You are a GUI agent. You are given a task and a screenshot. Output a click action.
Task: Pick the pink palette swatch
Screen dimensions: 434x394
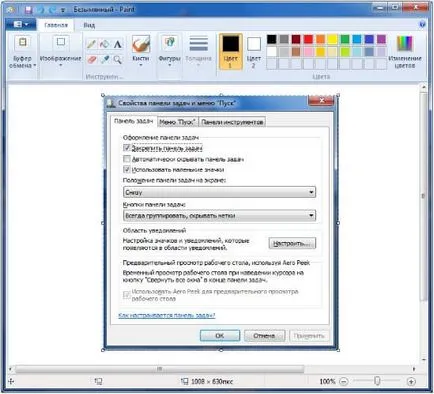click(308, 52)
